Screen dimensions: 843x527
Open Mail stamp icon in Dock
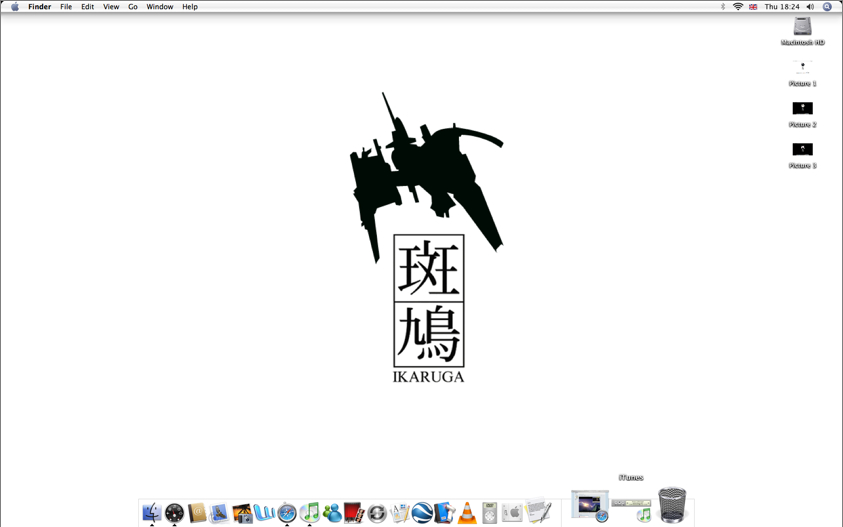219,513
